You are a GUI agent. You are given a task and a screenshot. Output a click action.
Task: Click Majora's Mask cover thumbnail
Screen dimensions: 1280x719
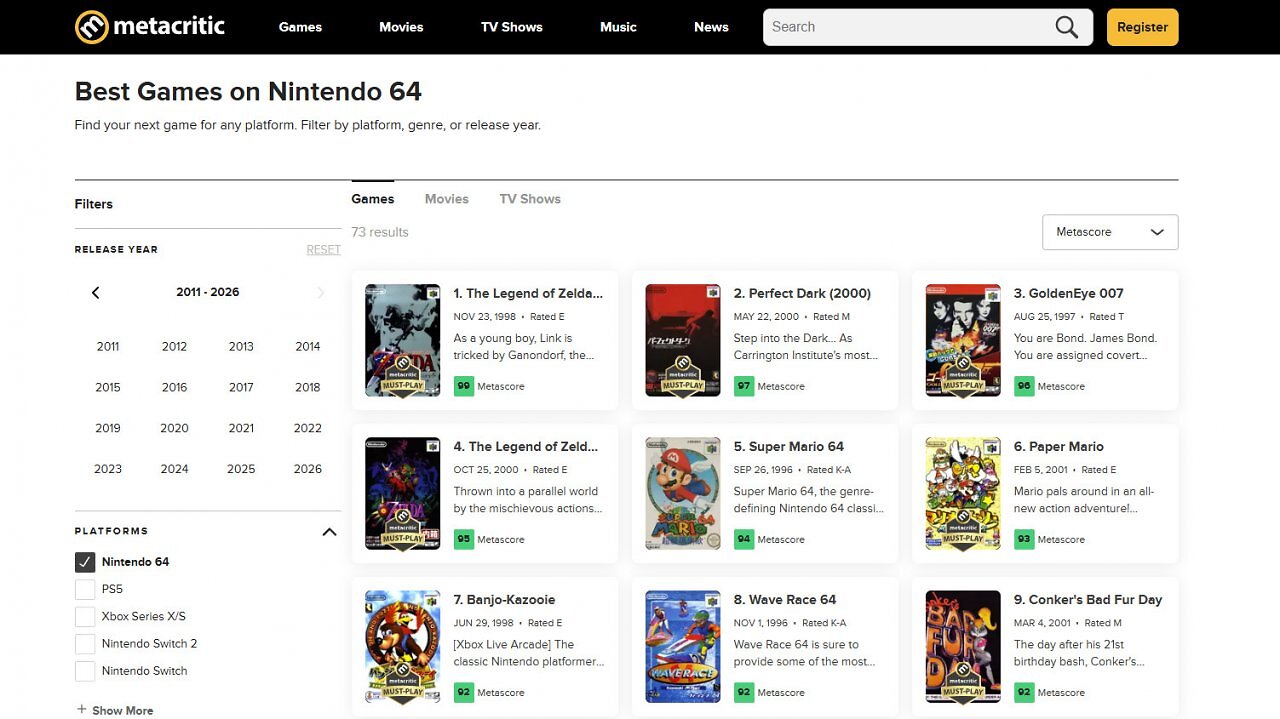pos(402,493)
